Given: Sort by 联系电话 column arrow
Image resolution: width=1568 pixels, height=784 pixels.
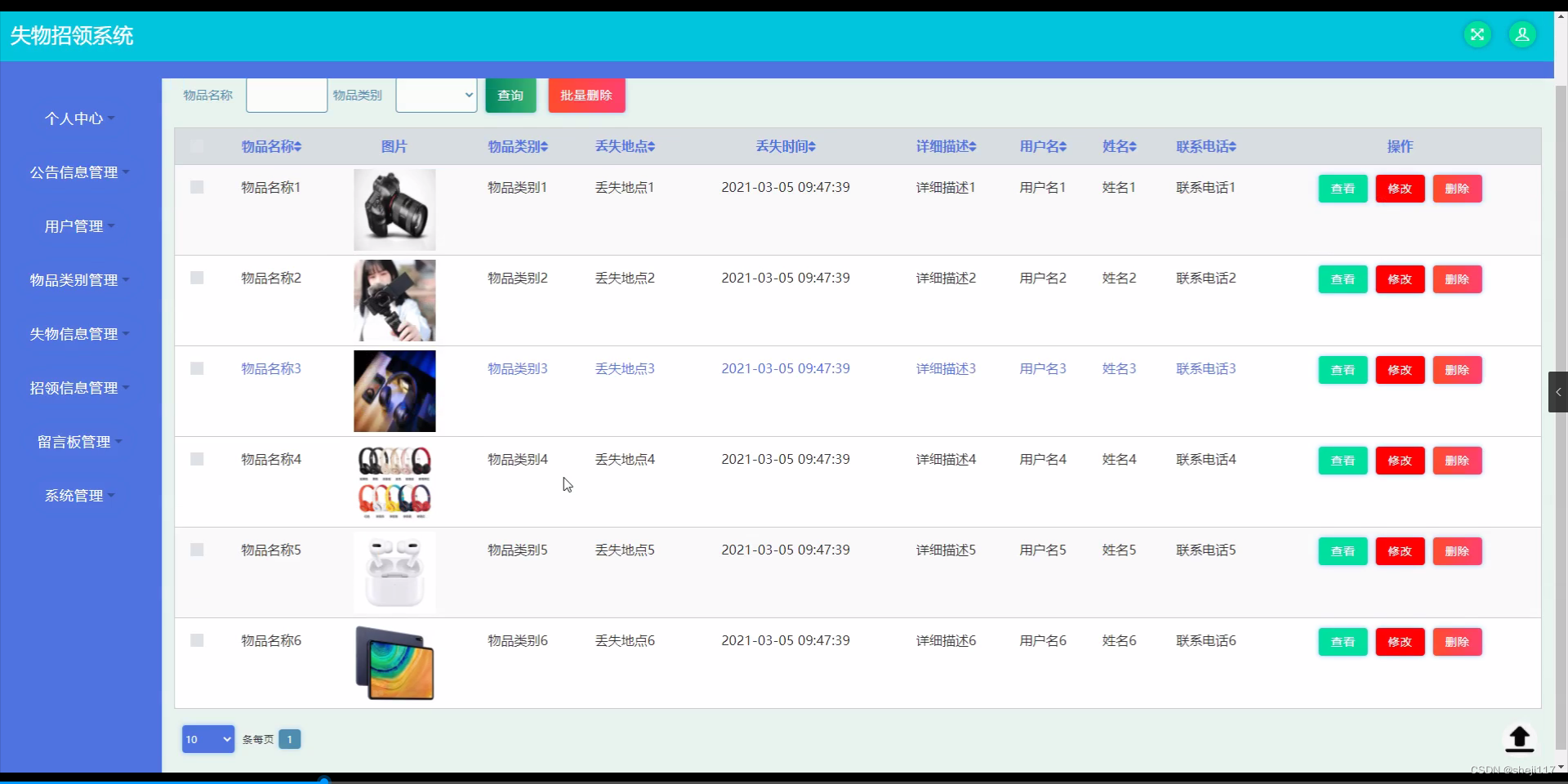Looking at the screenshot, I should [1205, 146].
